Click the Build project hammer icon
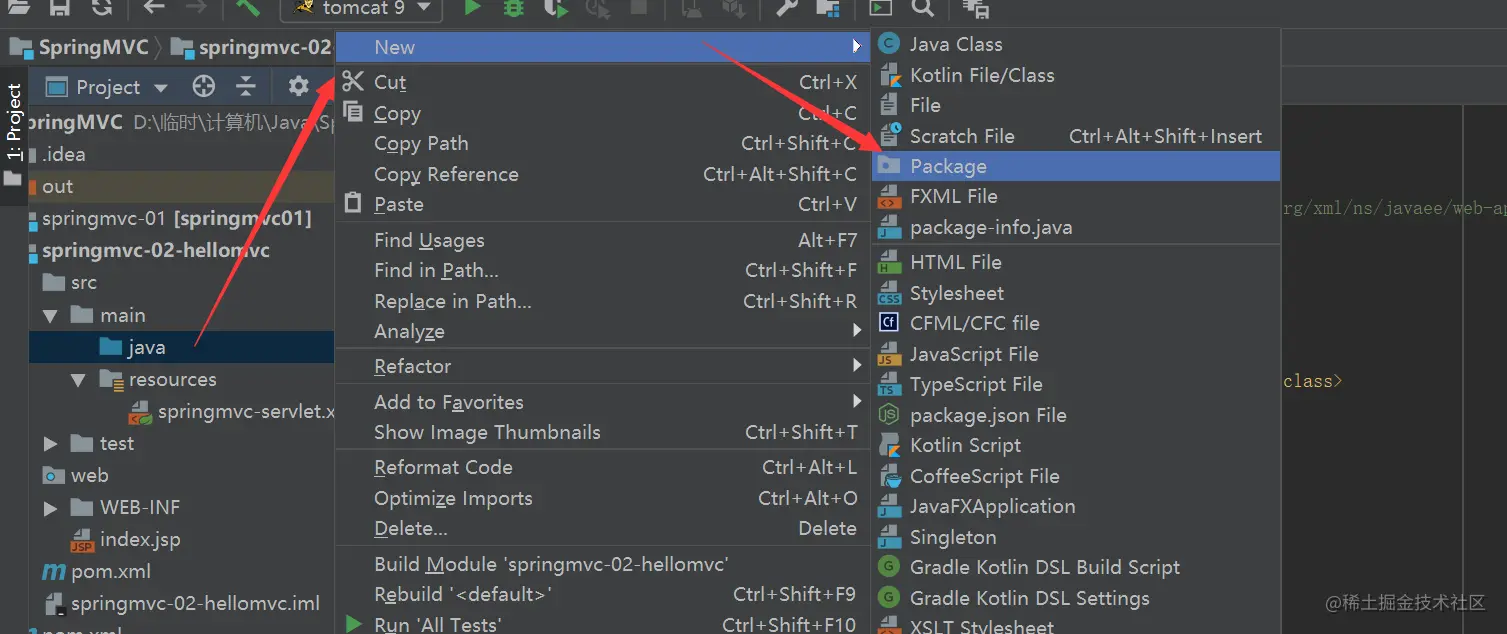 click(247, 8)
